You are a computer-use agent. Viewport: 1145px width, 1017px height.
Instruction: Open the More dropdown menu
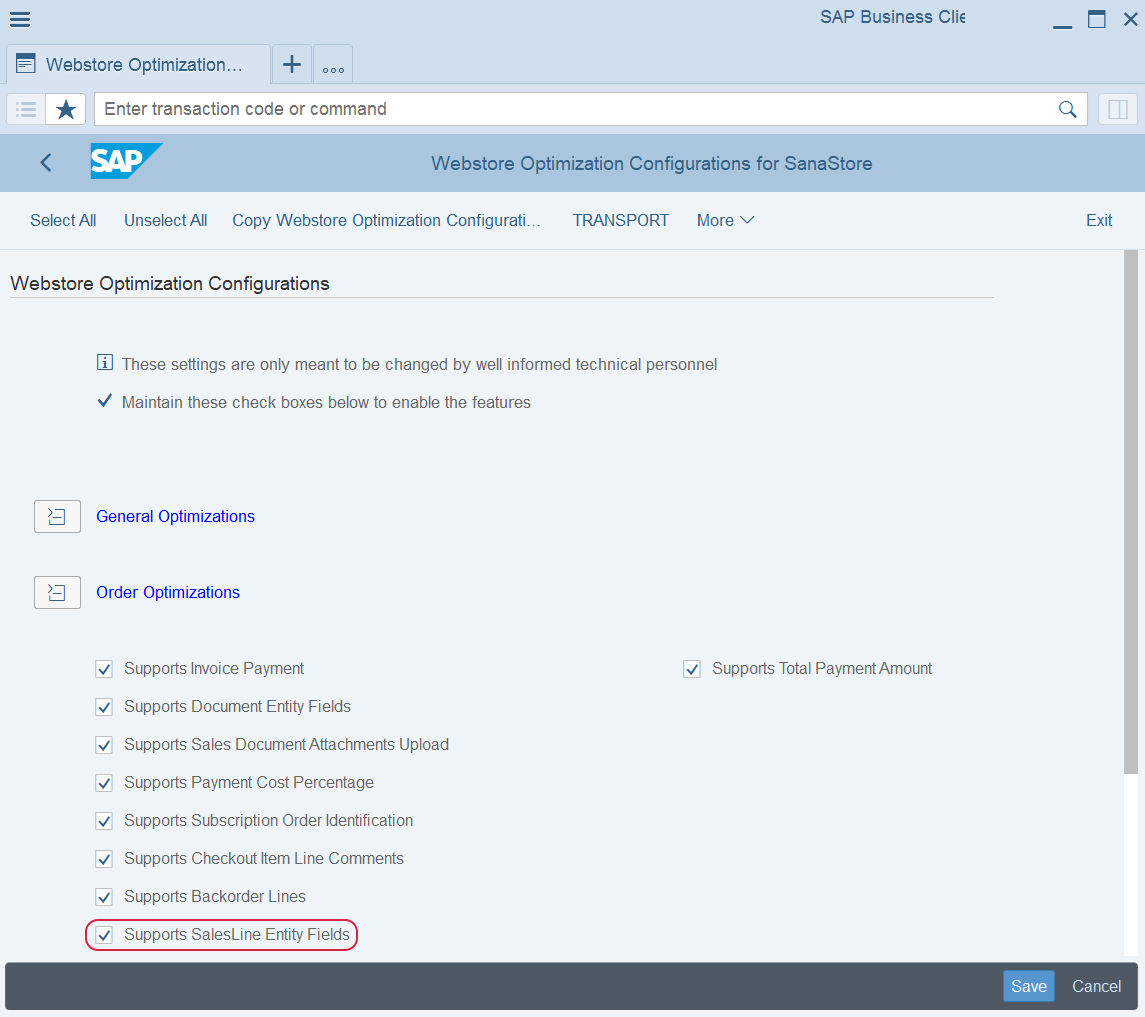coord(725,220)
